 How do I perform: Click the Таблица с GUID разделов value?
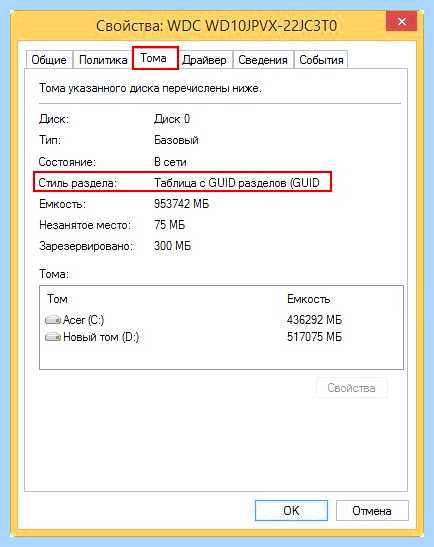237,182
